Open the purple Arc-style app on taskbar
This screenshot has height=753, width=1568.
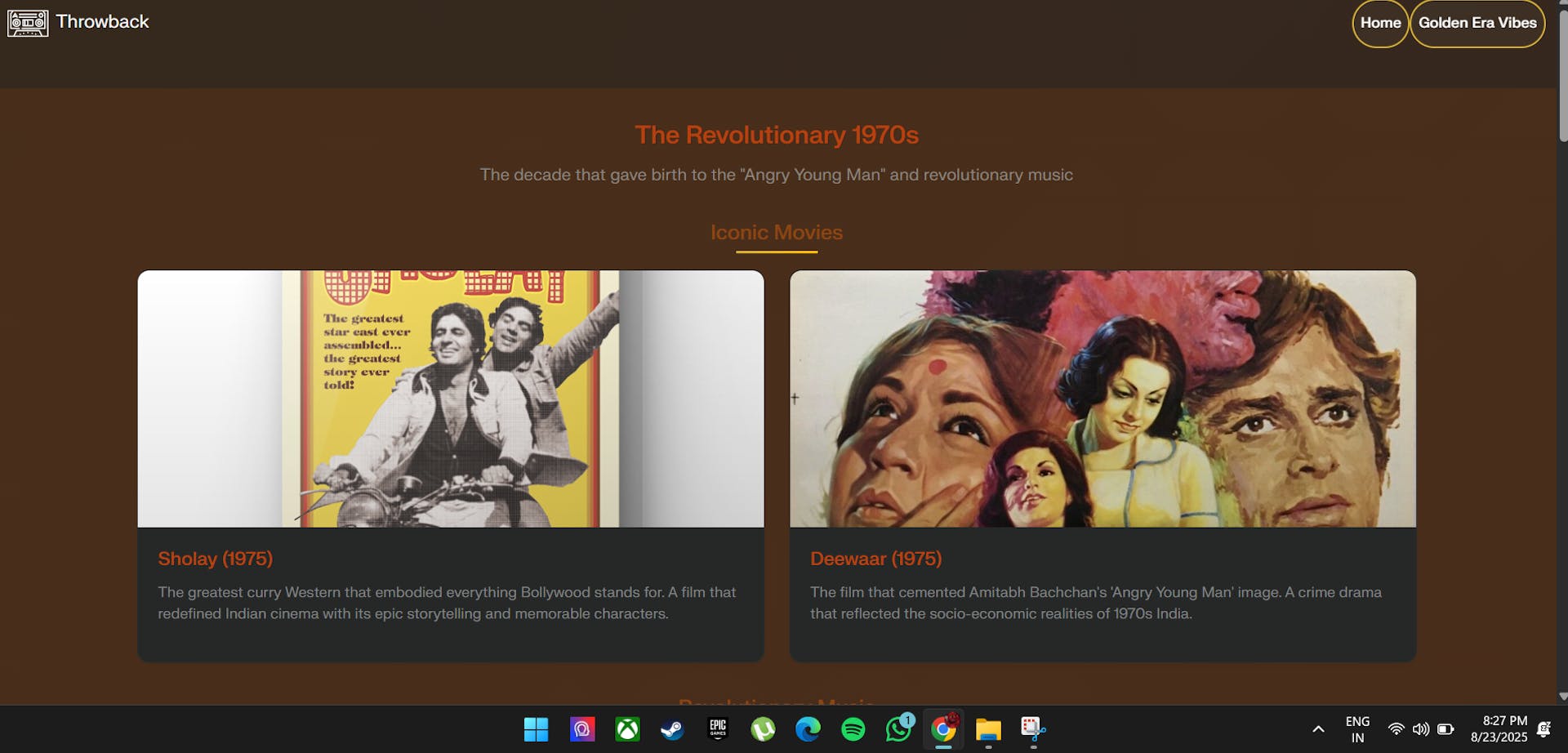click(x=581, y=729)
